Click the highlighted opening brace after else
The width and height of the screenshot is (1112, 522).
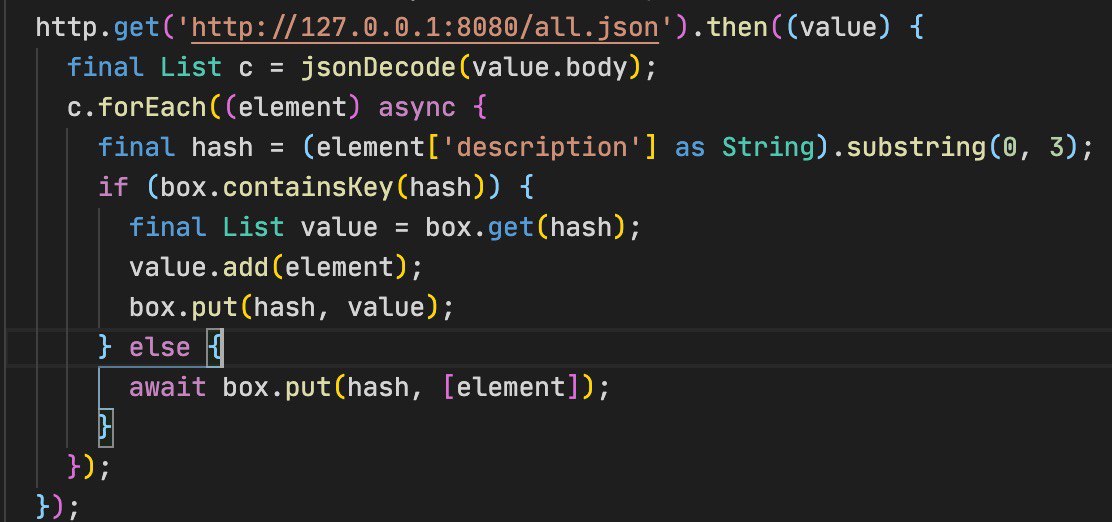point(215,348)
